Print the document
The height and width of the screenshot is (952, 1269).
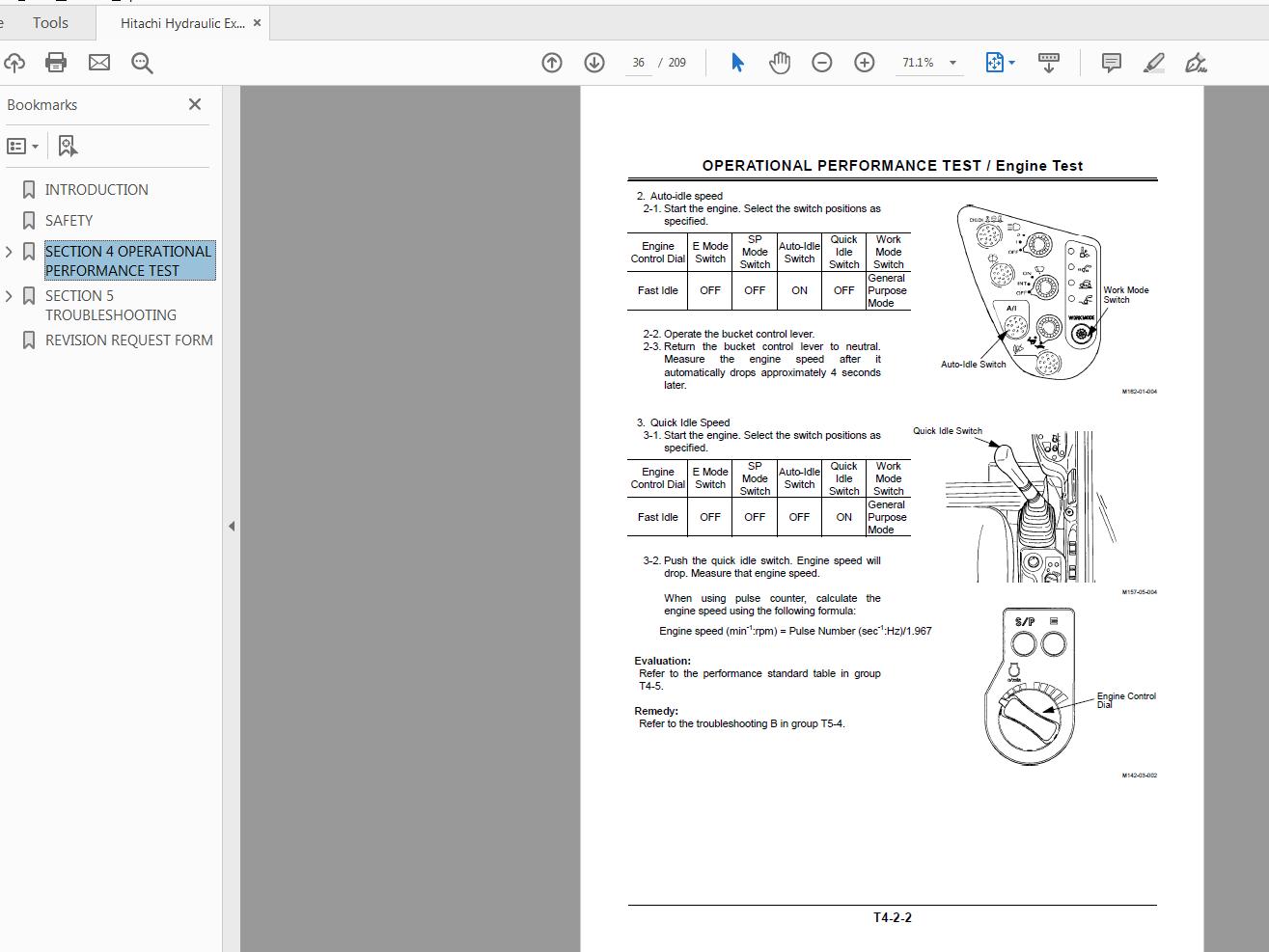tap(56, 63)
